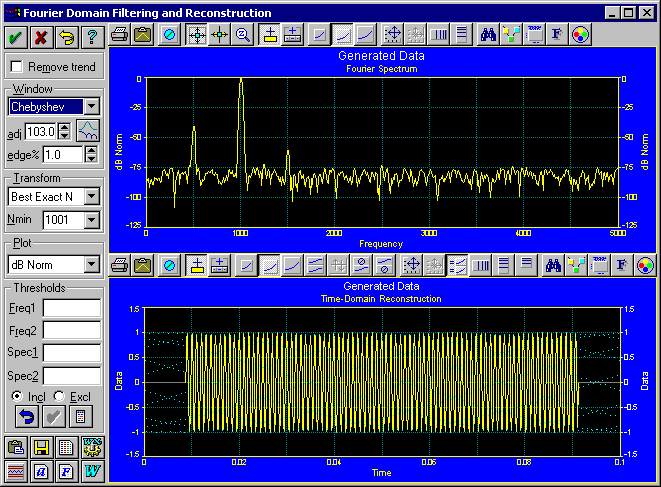This screenshot has width=661, height=487.
Task: Click the F font icon in spectrum toolbar
Action: [557, 35]
